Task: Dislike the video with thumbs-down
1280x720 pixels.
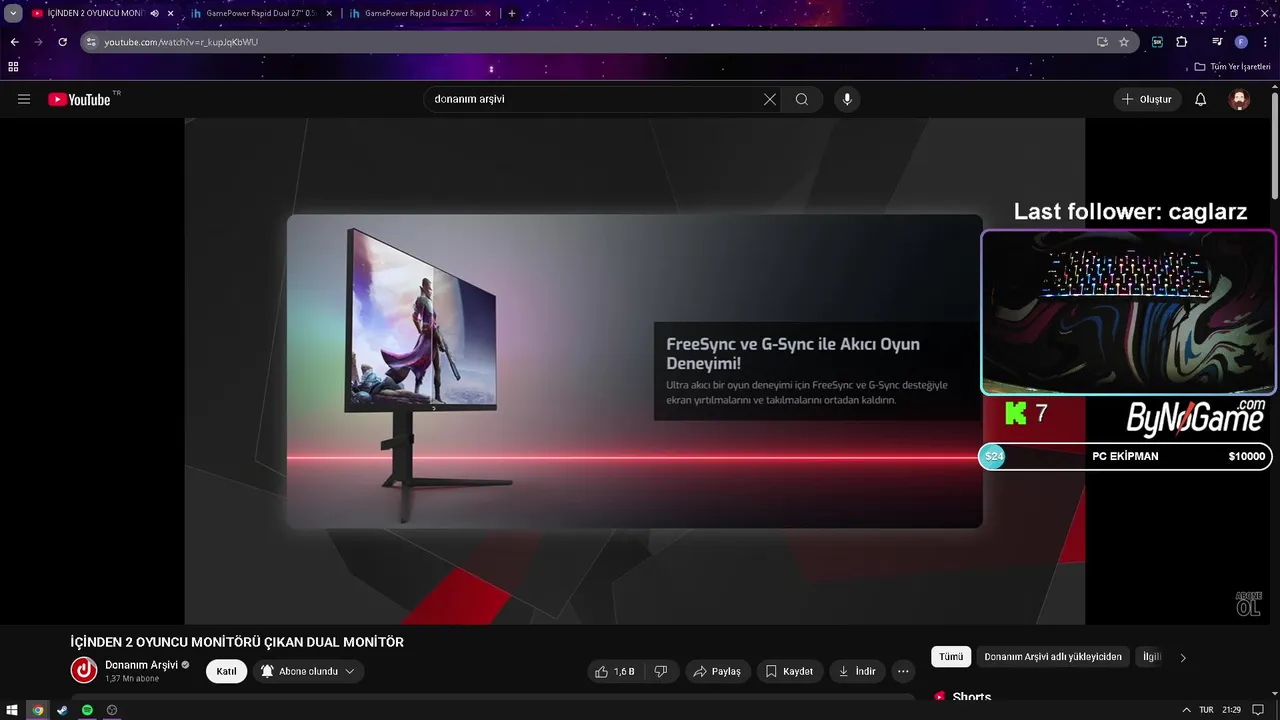Action: 661,671
